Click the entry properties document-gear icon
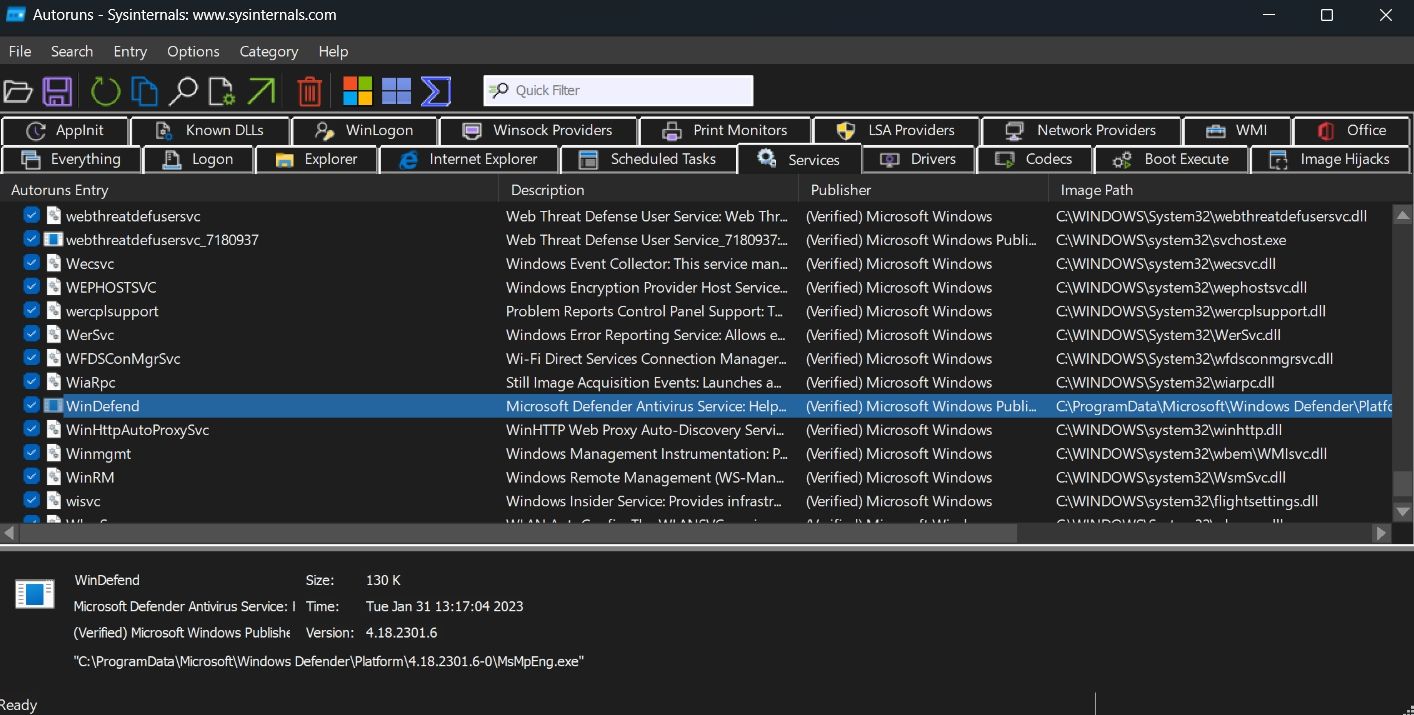The image size is (1414, 715). pyautogui.click(x=221, y=91)
